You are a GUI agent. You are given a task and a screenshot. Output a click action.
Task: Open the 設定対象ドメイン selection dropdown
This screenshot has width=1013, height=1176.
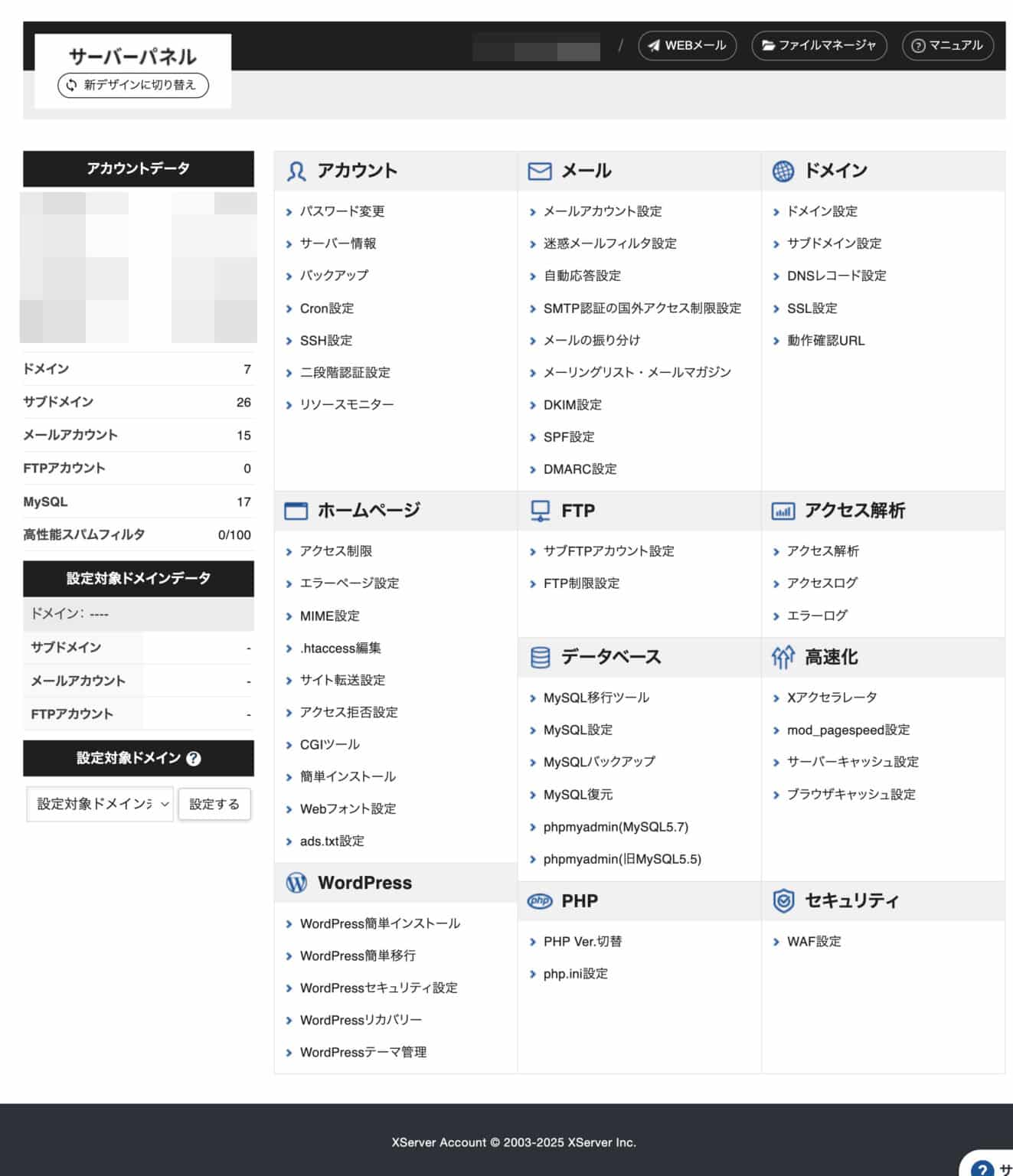[99, 803]
